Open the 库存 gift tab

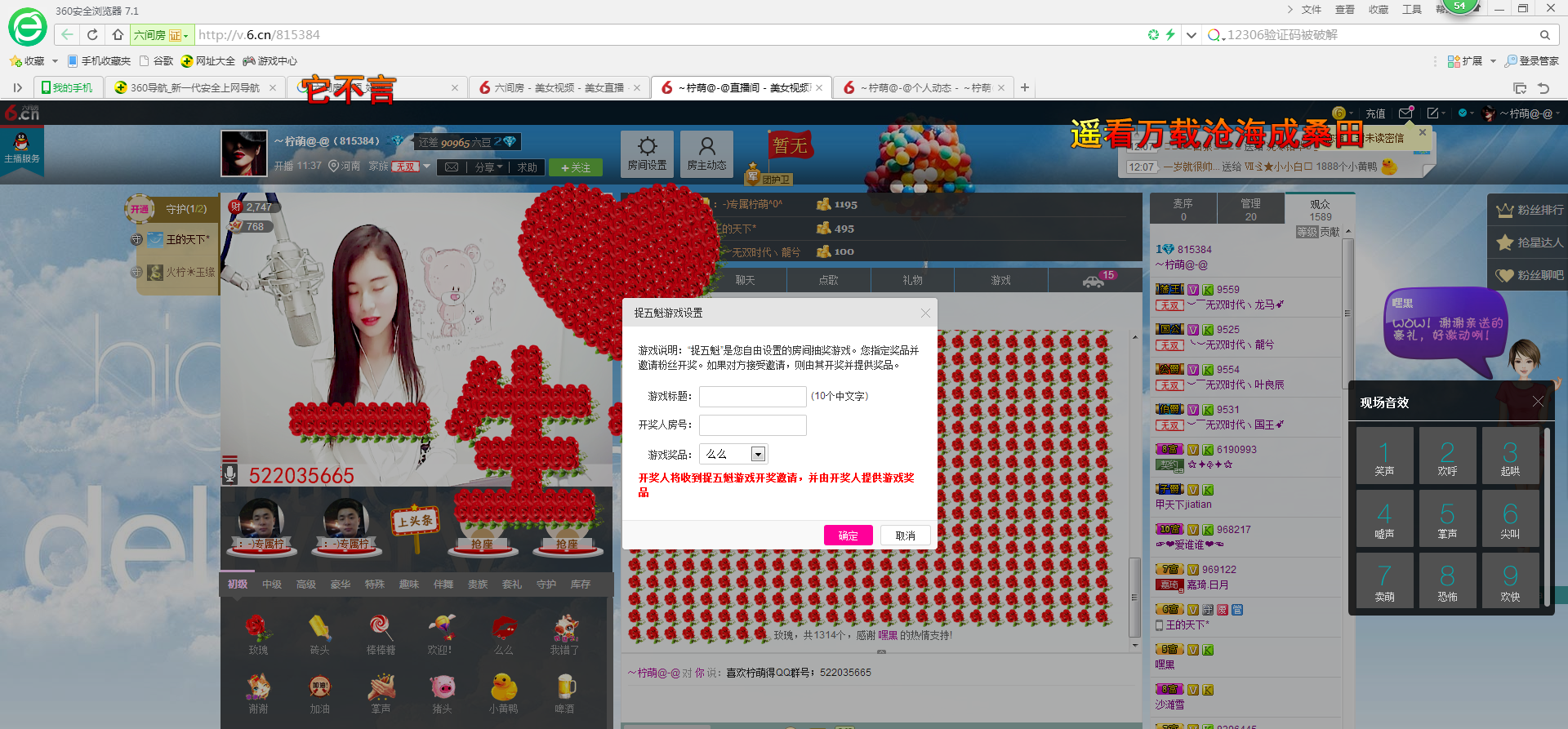pyautogui.click(x=581, y=585)
